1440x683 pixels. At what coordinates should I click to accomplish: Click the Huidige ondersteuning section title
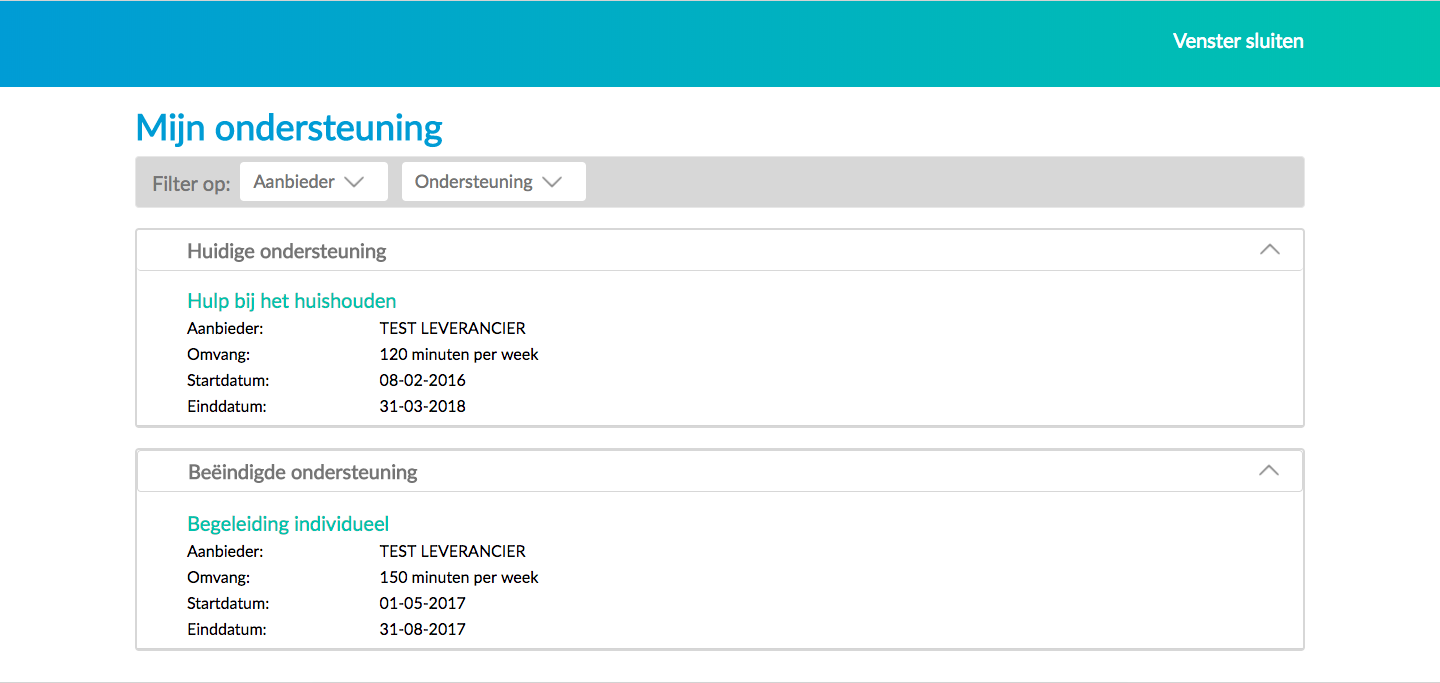pos(286,251)
